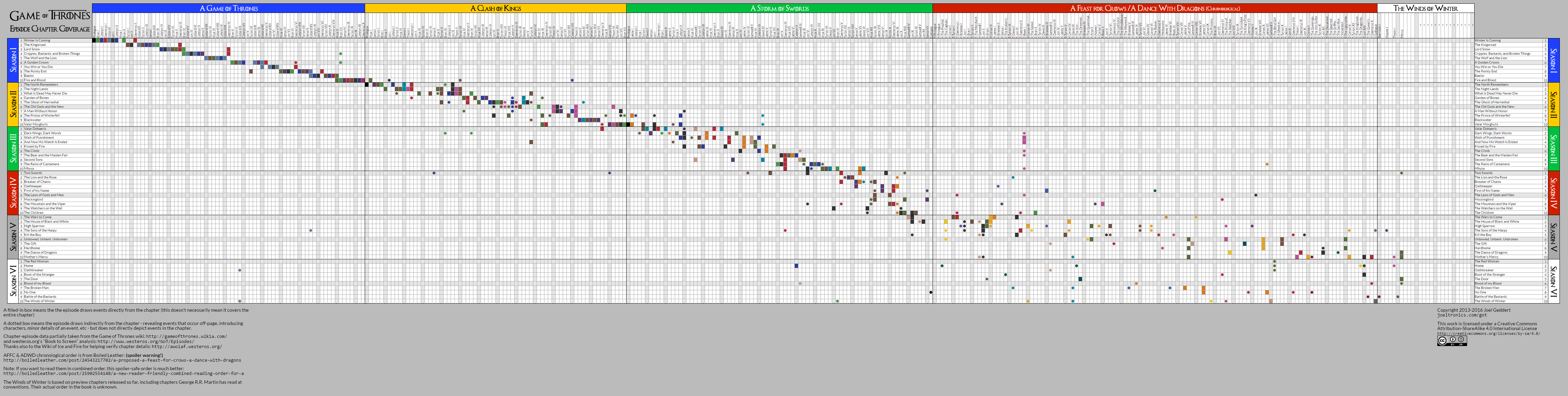Viewport: 1568px width, 396px height.
Task: Click the Episode Chapter Coverage subtitle
Action: tap(49, 29)
